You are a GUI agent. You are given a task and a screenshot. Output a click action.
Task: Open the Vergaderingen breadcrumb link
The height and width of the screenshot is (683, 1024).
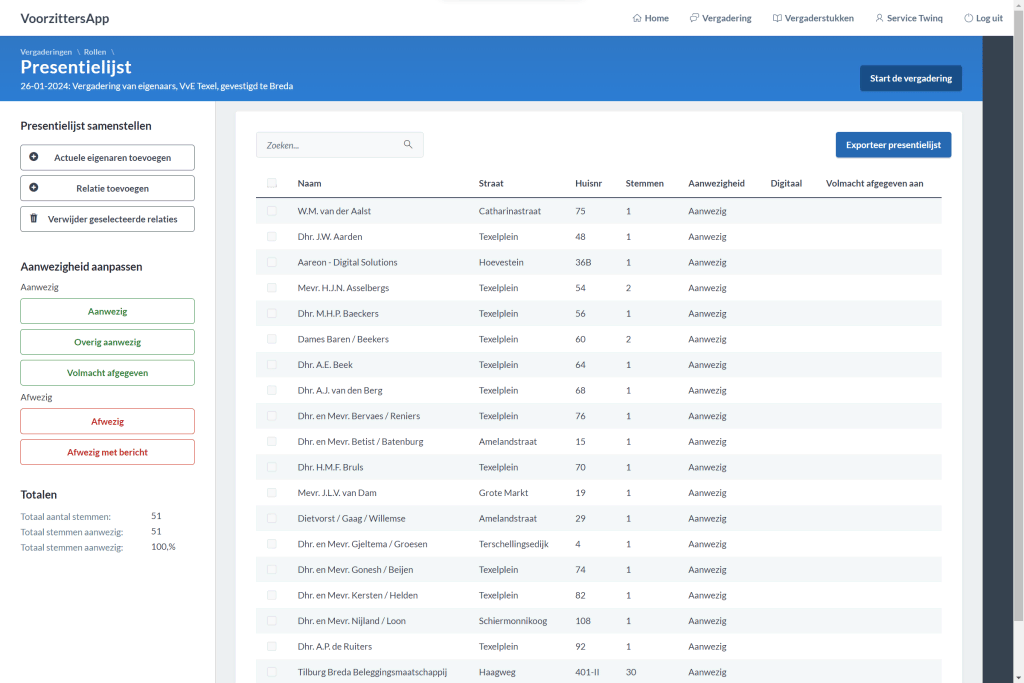coord(46,52)
